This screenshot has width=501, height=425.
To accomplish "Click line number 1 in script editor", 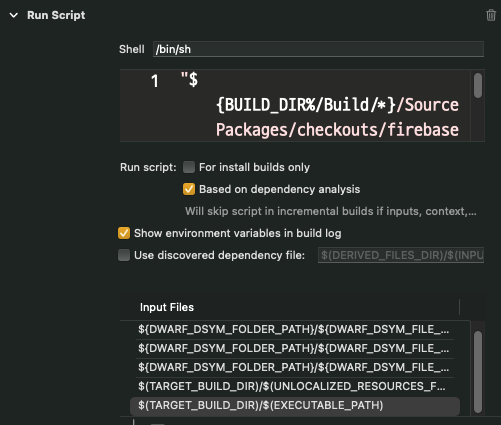I will 155,81.
